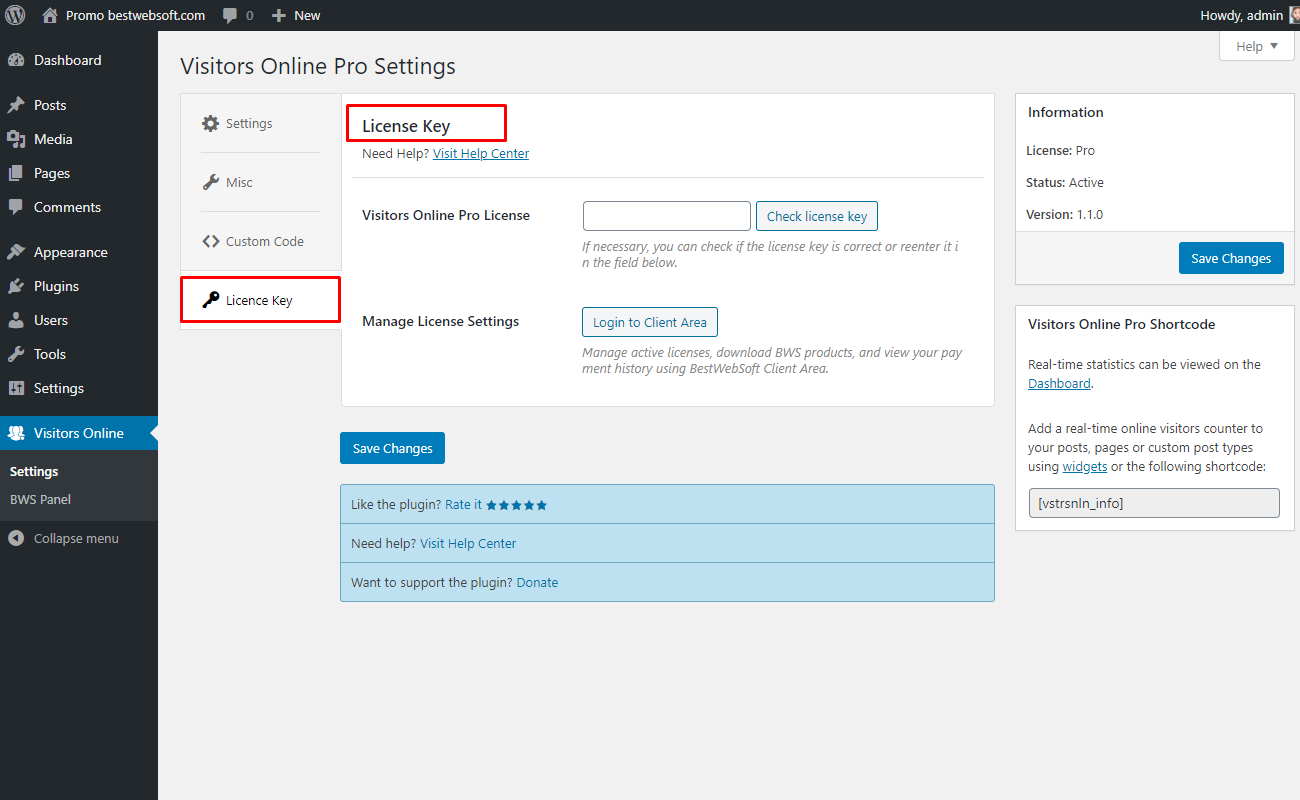Click the Login to Client Area button
The height and width of the screenshot is (800, 1300).
tap(650, 322)
